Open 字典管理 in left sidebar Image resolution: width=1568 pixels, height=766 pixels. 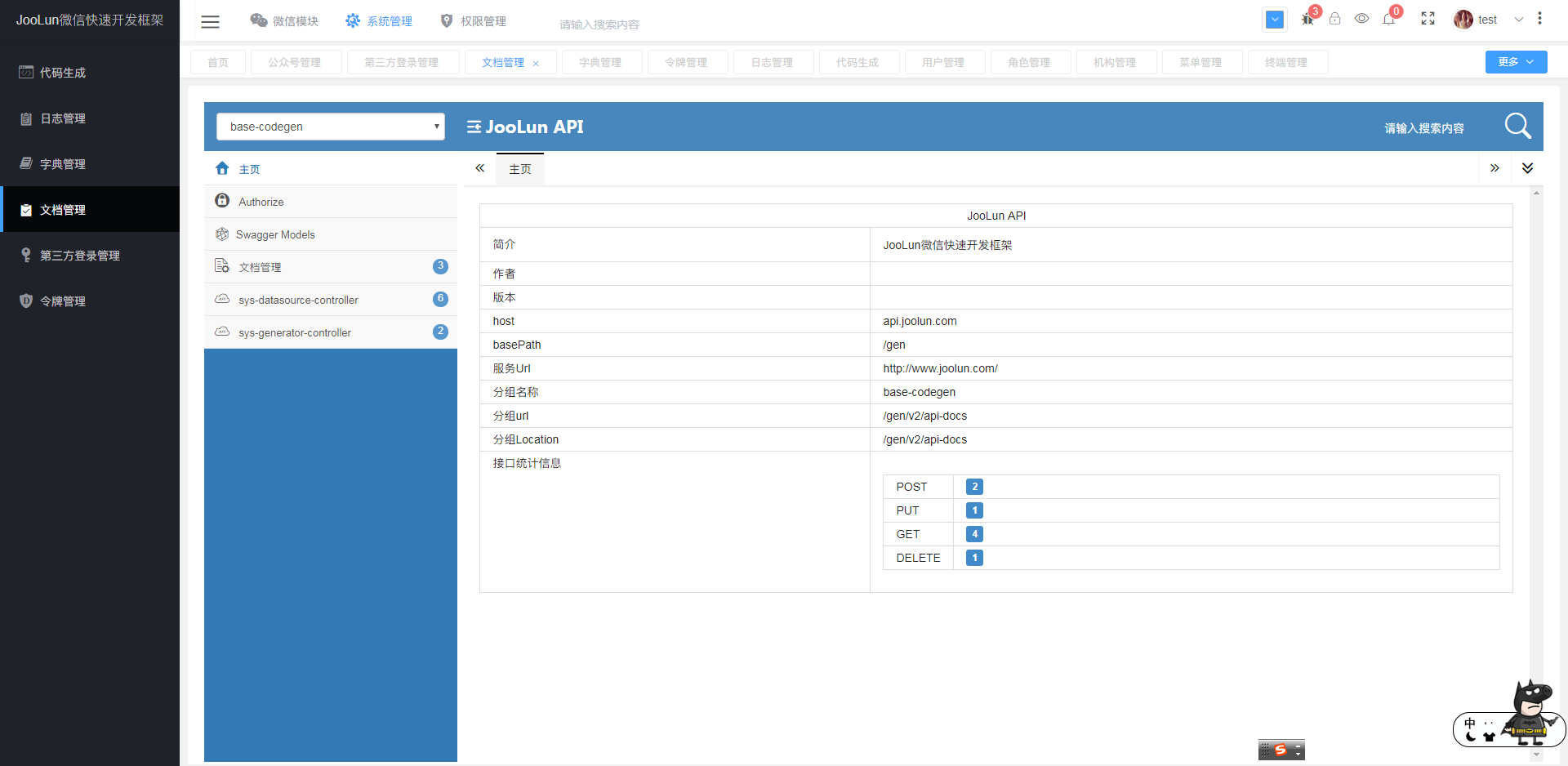tap(90, 164)
